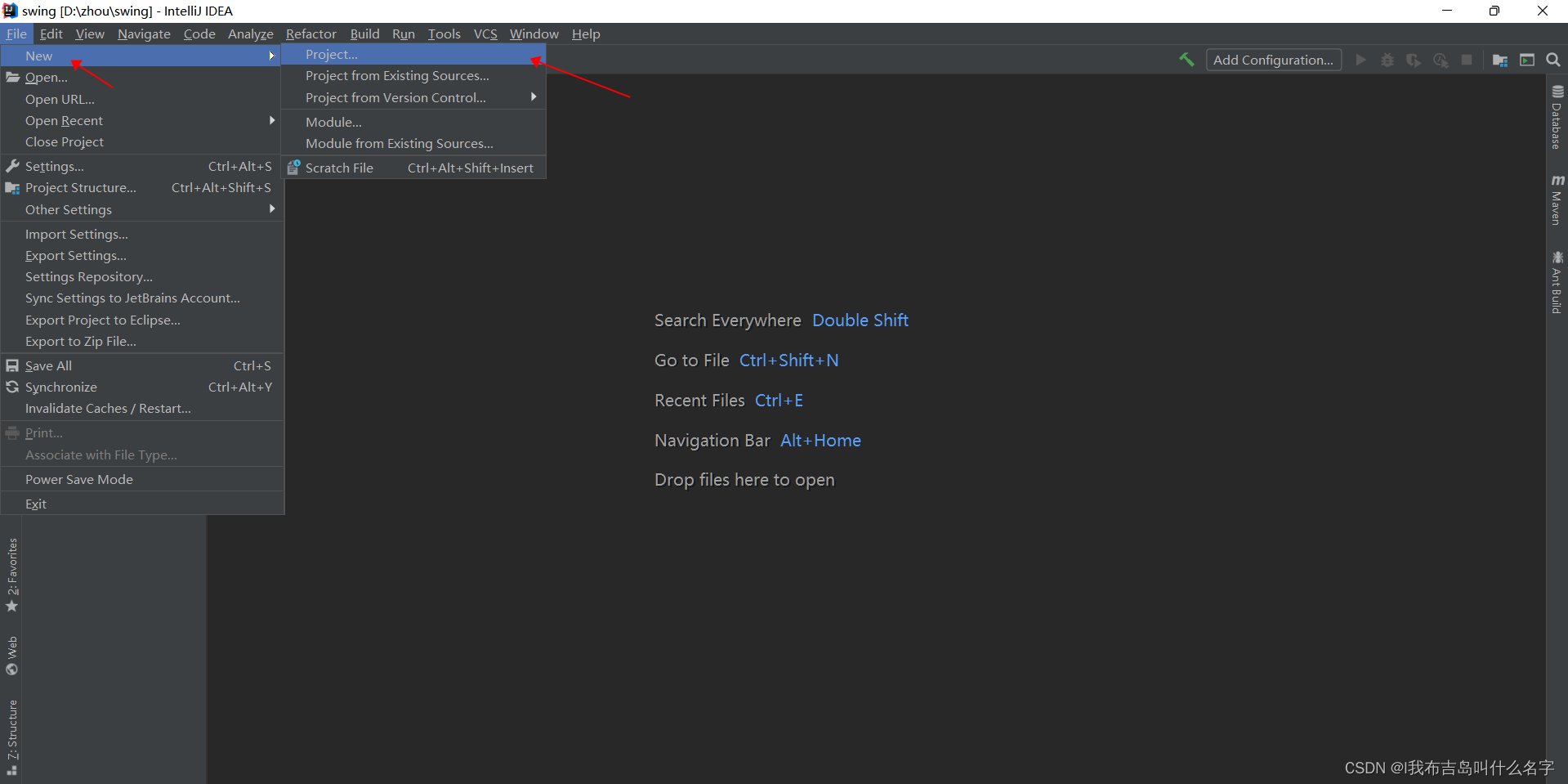
Task: Open Project Structure... menu entry
Action: 142,187
